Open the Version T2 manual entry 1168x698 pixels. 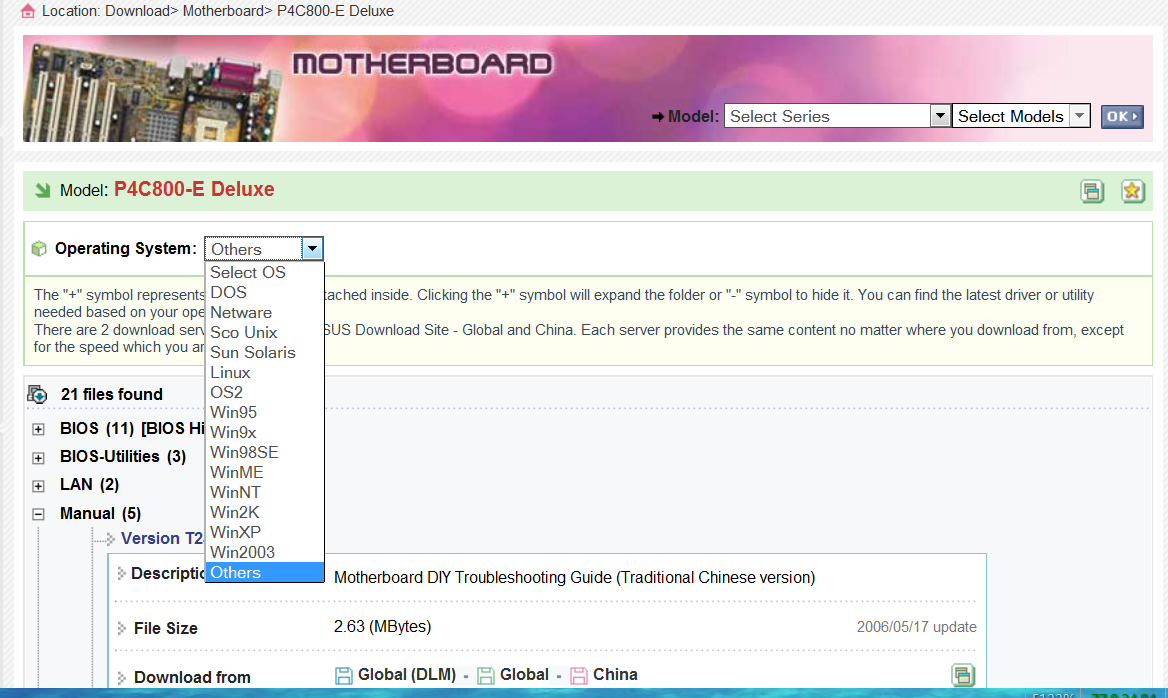click(x=162, y=539)
